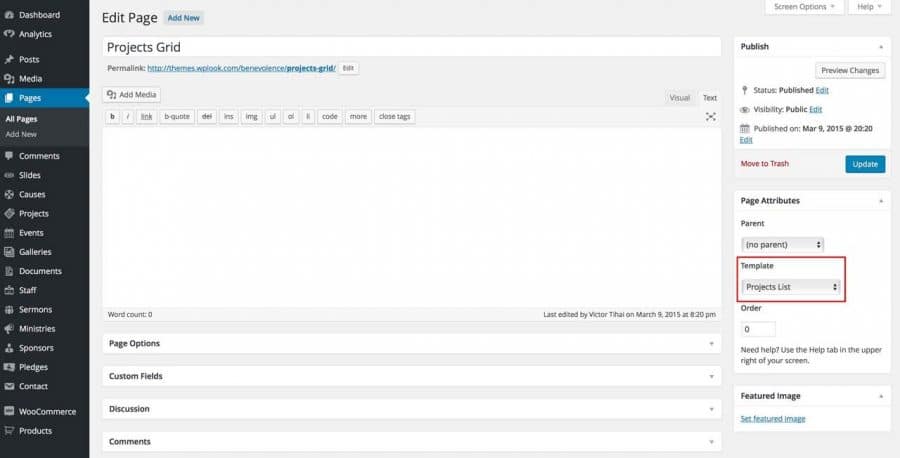Click the Sermons sidebar icon

coord(9,309)
